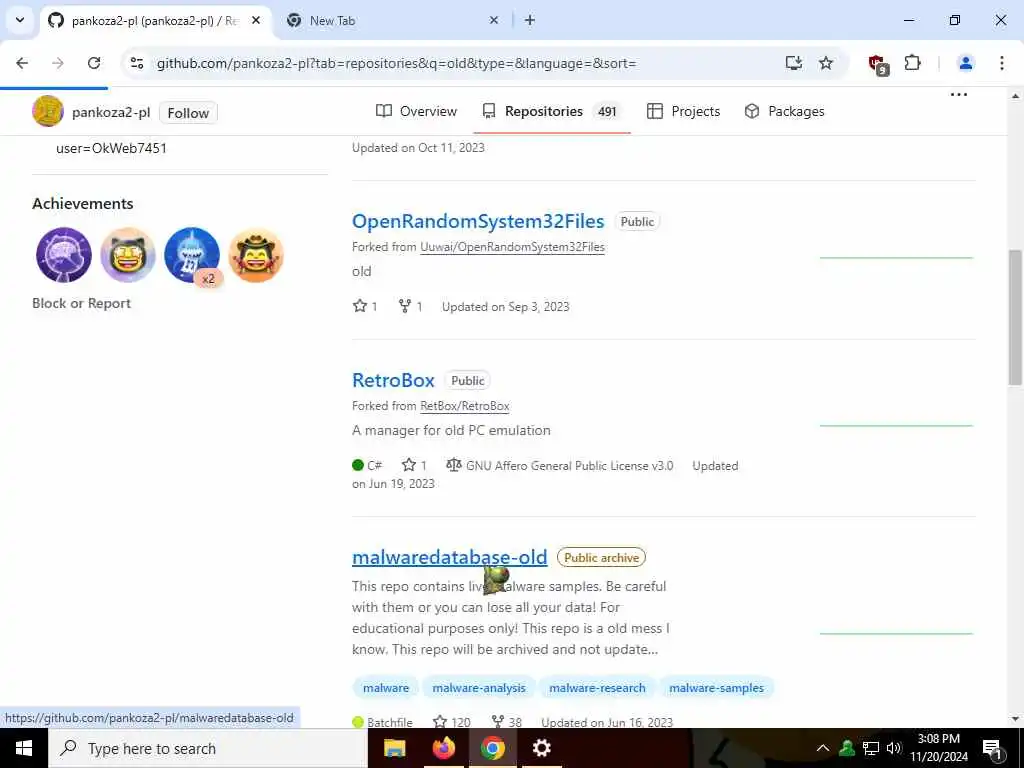
Task: Click the fork count of OpenRandomSystem32Files
Action: coord(411,306)
